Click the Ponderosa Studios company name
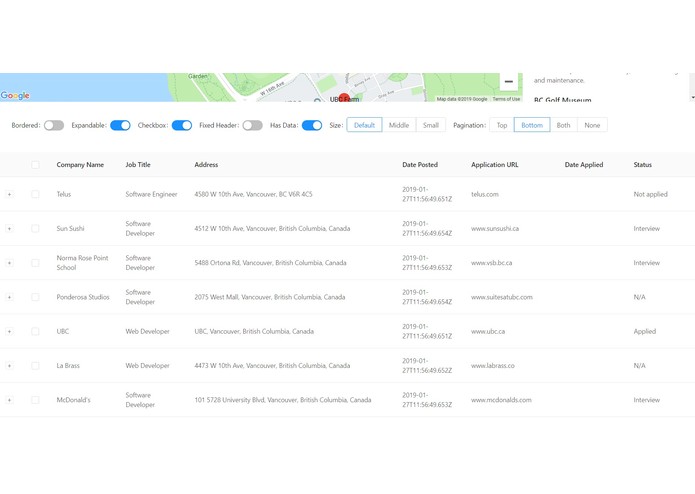 point(83,297)
